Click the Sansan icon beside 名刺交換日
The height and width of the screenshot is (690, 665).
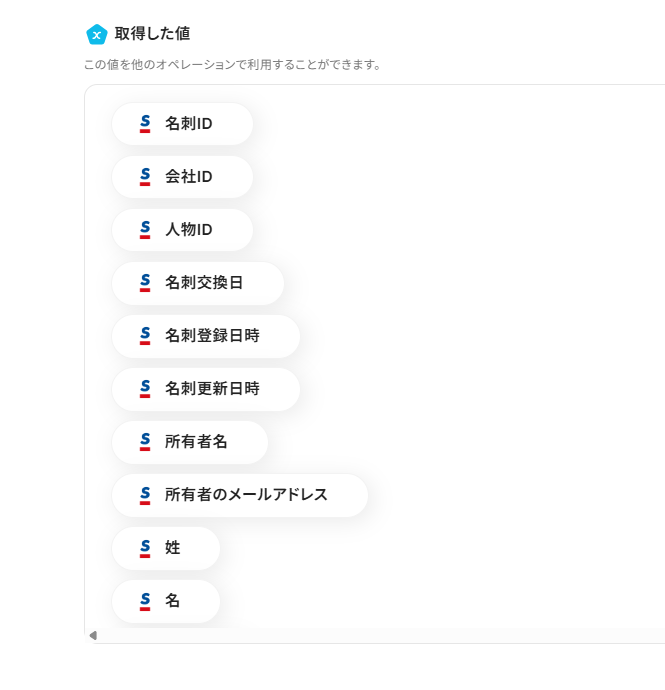(x=145, y=283)
